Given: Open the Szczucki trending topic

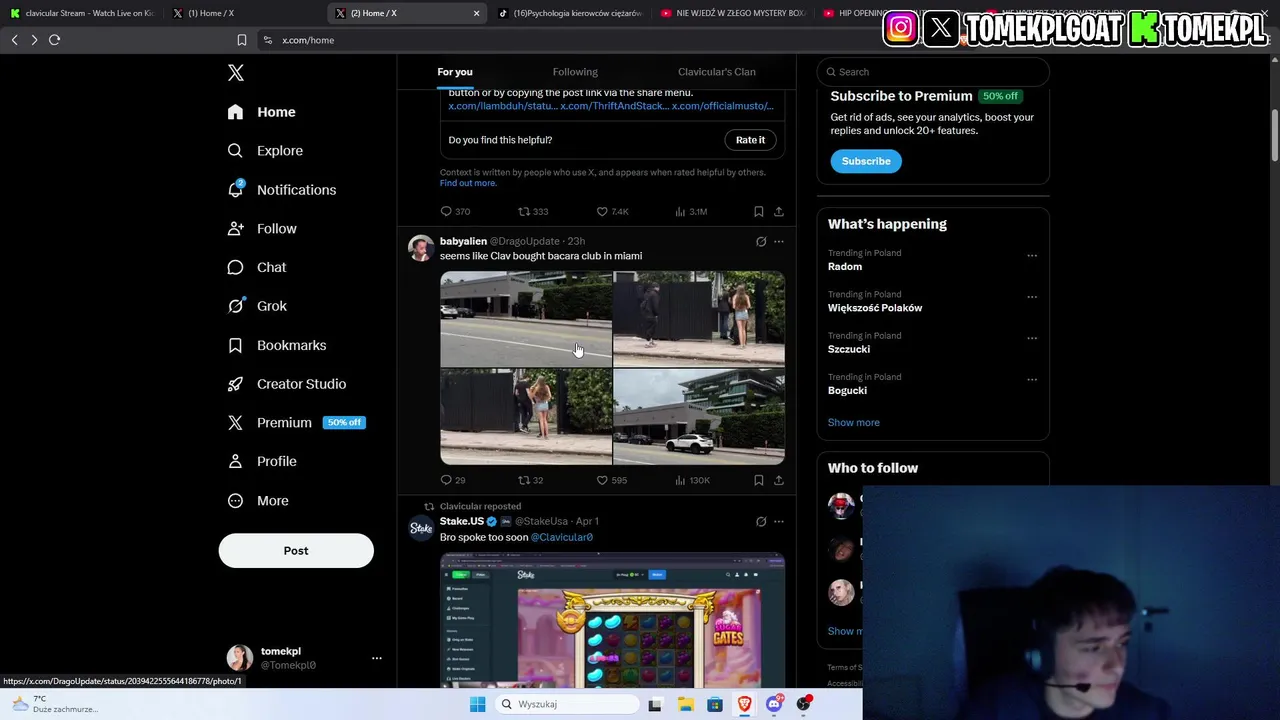Looking at the screenshot, I should point(849,350).
